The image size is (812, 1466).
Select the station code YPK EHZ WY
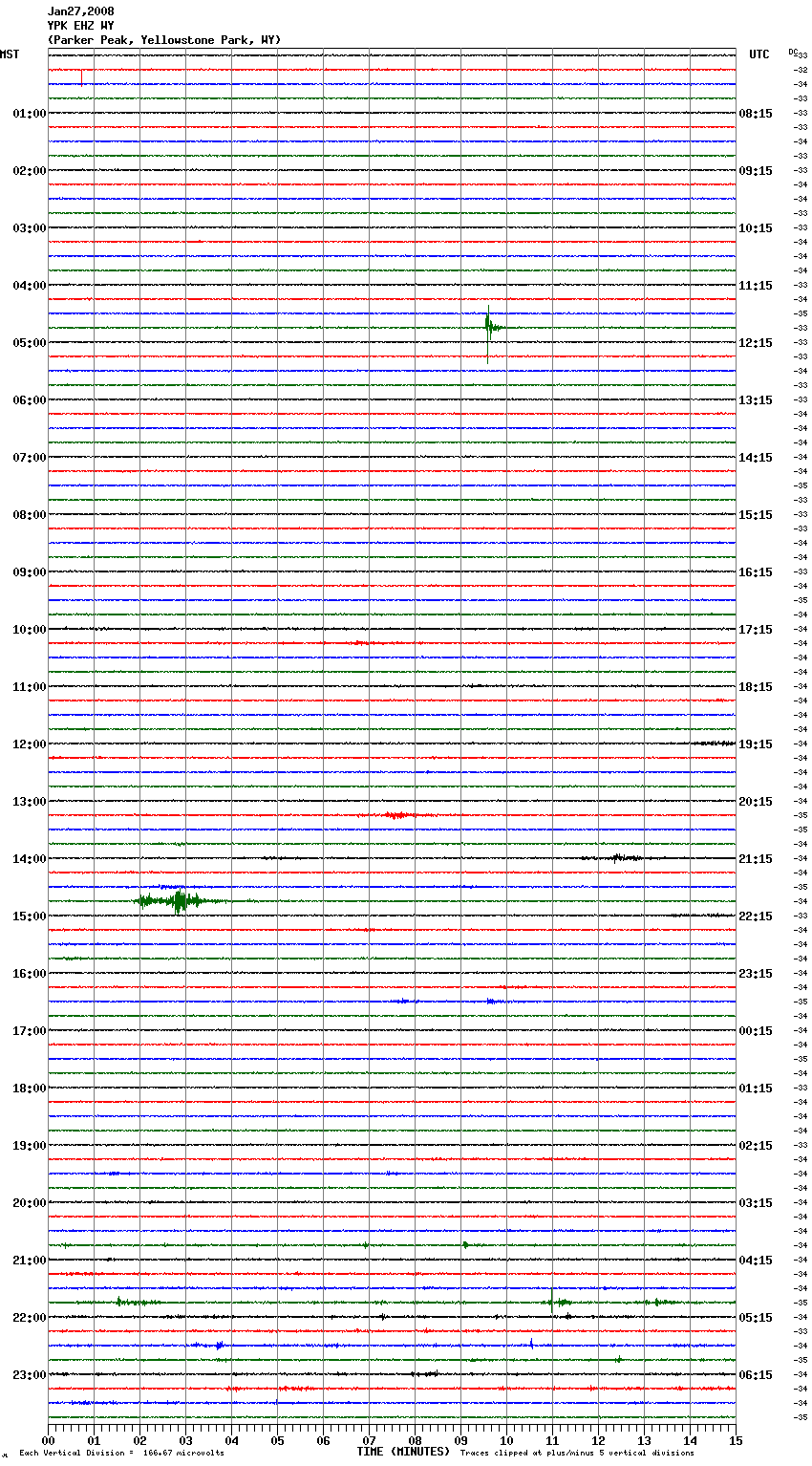click(x=81, y=26)
